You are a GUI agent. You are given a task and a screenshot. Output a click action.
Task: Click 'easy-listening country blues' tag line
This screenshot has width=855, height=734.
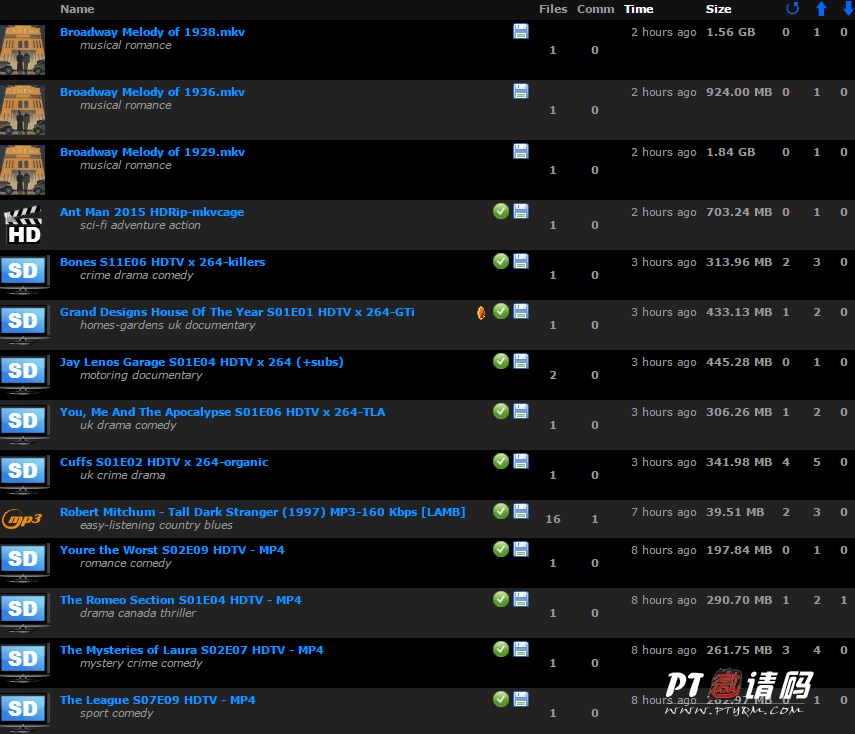[x=156, y=525]
